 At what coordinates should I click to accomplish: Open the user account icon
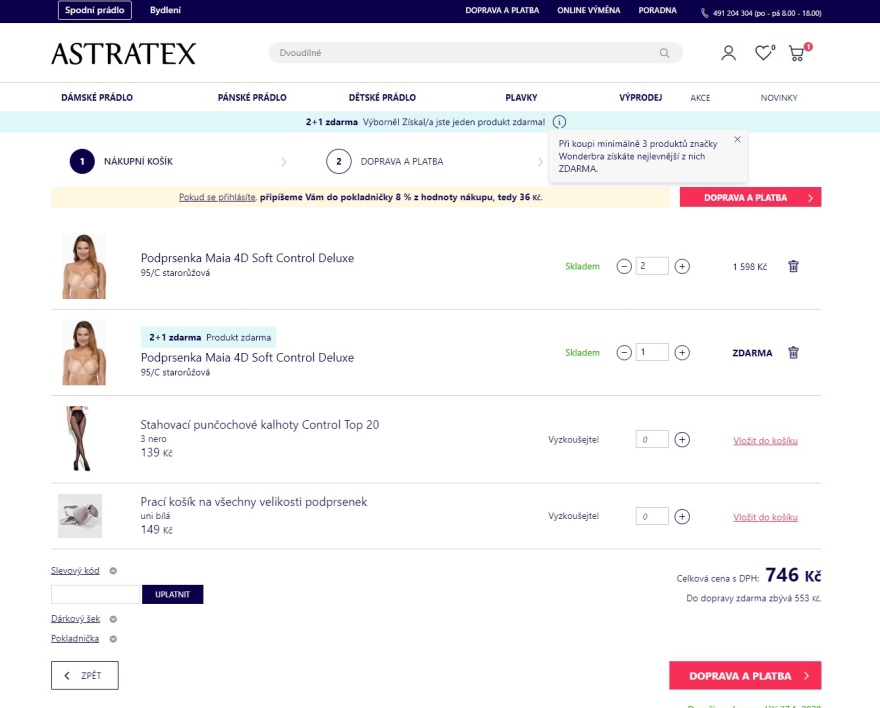[x=728, y=53]
